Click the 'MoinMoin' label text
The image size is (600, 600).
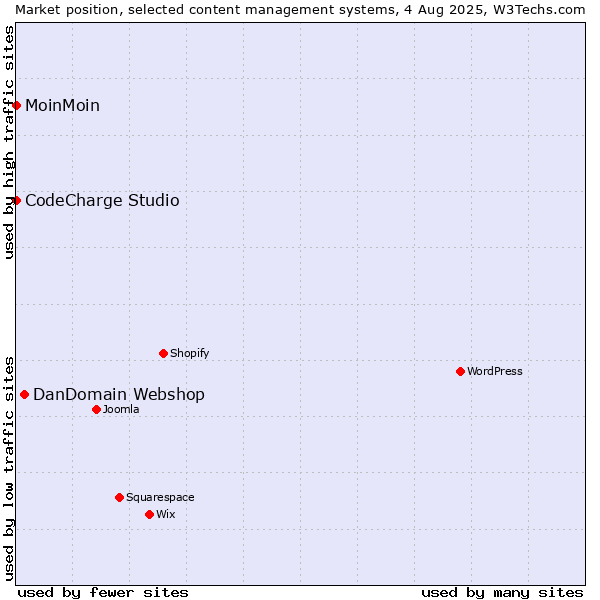click(62, 106)
